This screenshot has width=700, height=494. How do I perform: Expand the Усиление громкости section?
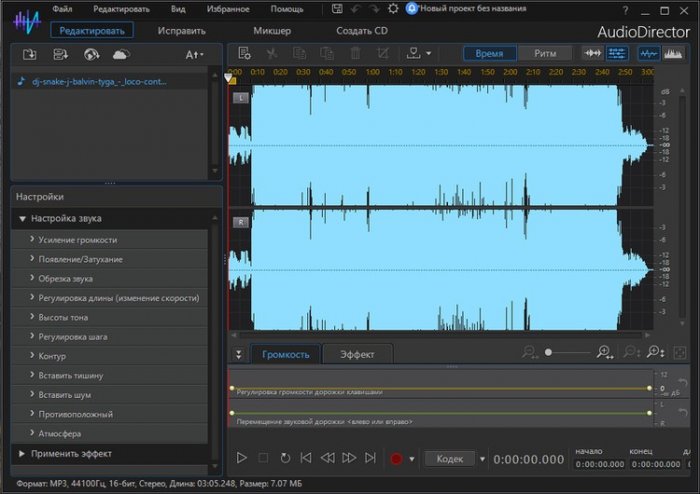click(x=78, y=240)
